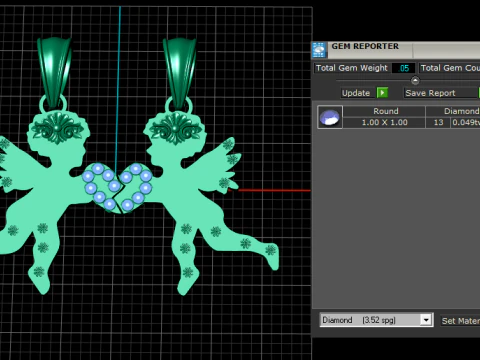
Task: Click the Set Material button
Action: (460, 321)
